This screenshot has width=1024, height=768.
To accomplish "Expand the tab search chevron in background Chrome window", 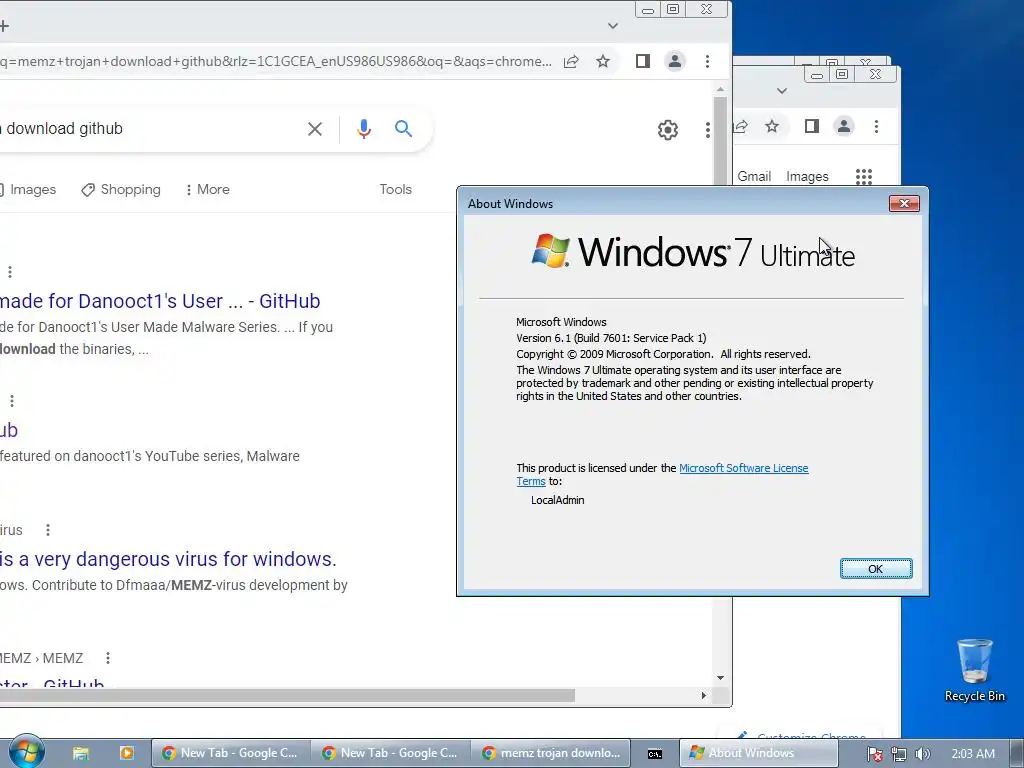I will (782, 91).
